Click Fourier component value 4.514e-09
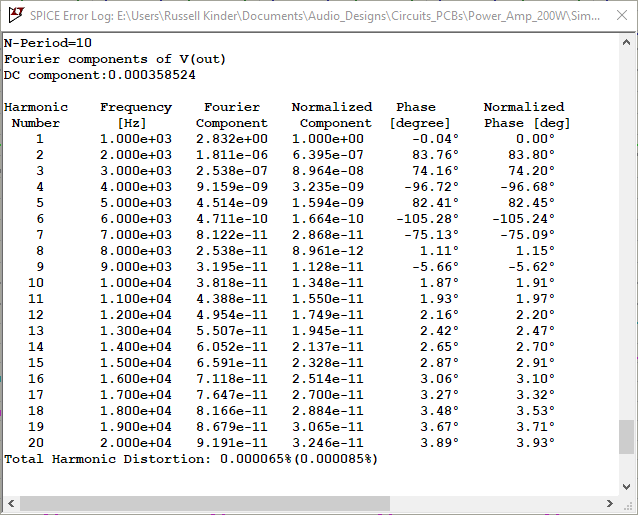The height and width of the screenshot is (515, 638). [232, 203]
